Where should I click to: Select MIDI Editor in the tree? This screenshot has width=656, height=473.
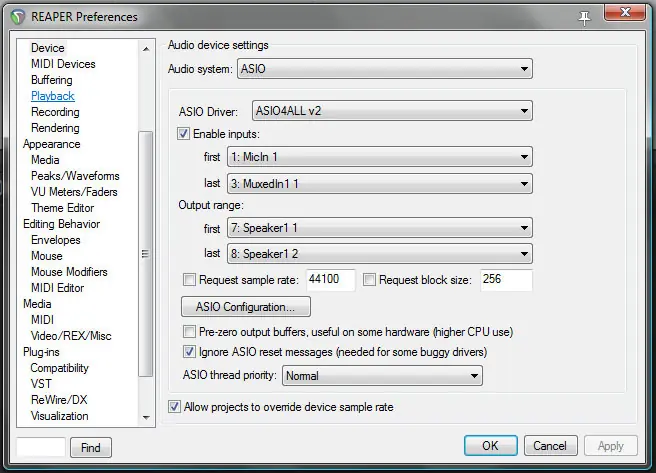click(x=57, y=288)
